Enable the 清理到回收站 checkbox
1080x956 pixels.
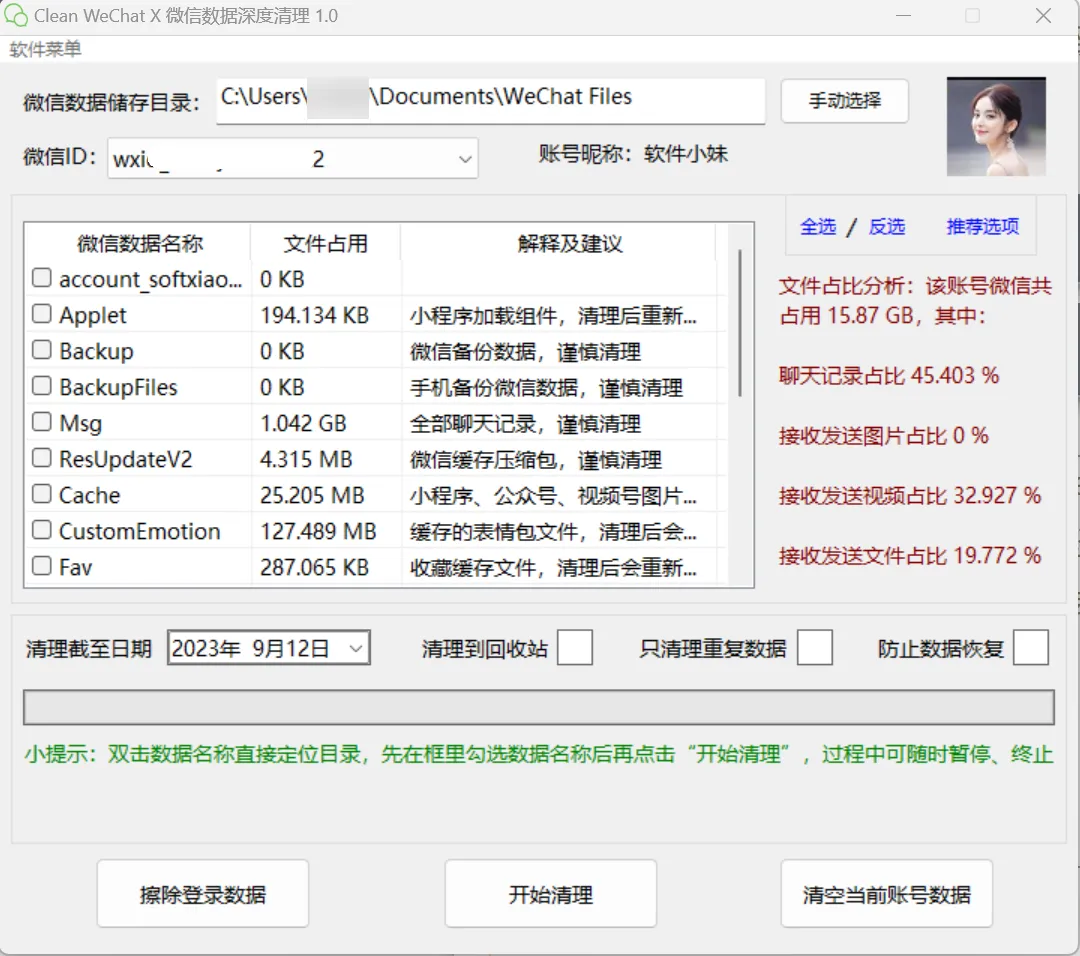[575, 647]
